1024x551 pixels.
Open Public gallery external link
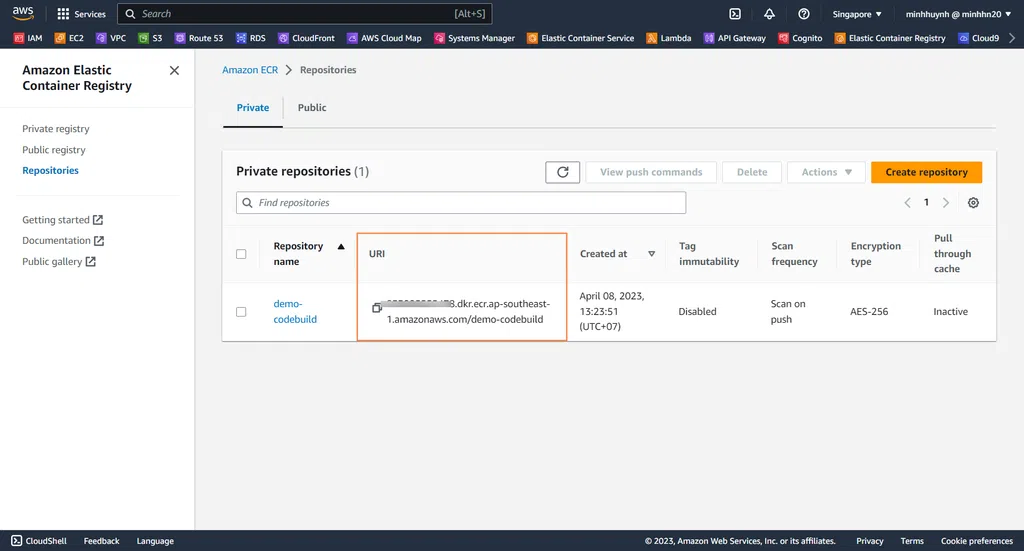[x=59, y=262]
